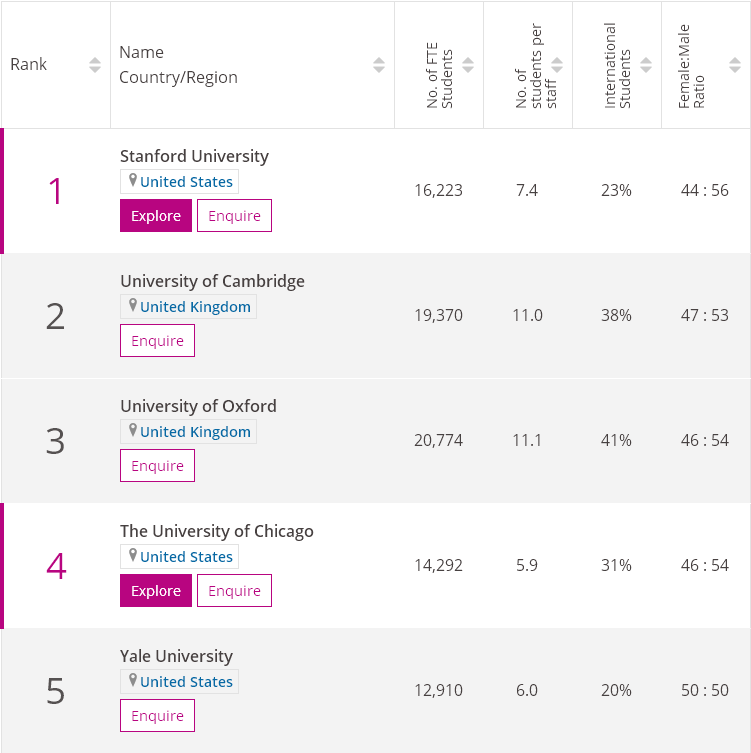This screenshot has width=751, height=753.
Task: Open Stanford University name link
Action: [x=194, y=156]
